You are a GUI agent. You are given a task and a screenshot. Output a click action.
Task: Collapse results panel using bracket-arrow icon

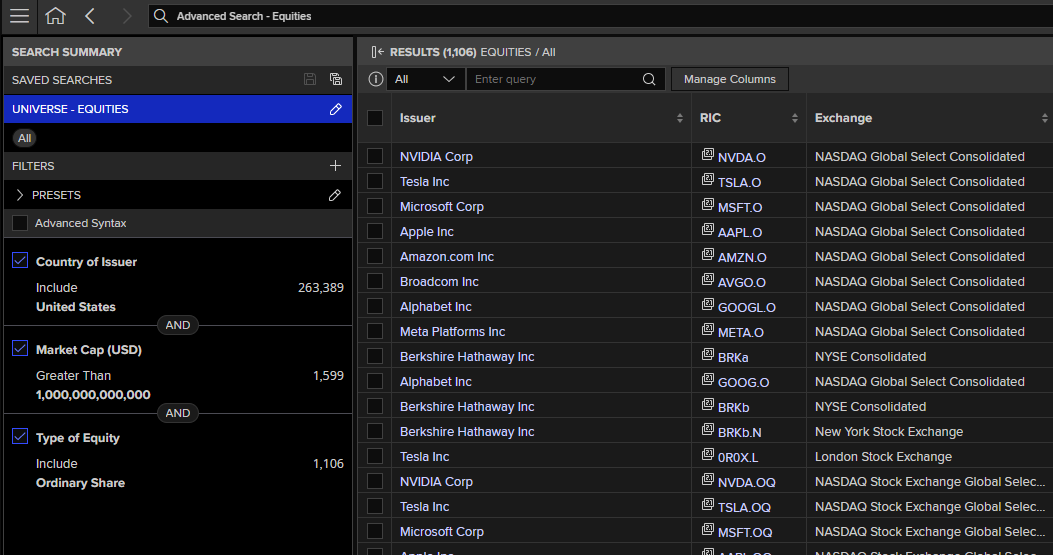[377, 52]
